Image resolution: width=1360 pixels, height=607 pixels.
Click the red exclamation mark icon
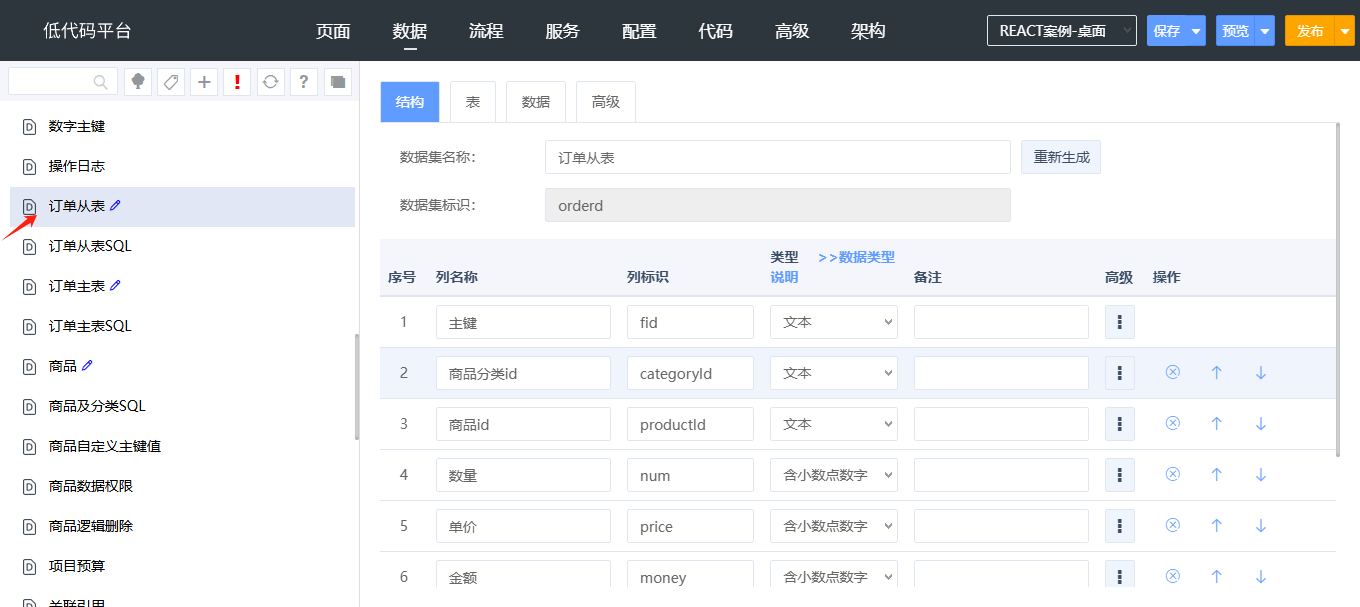pos(237,82)
